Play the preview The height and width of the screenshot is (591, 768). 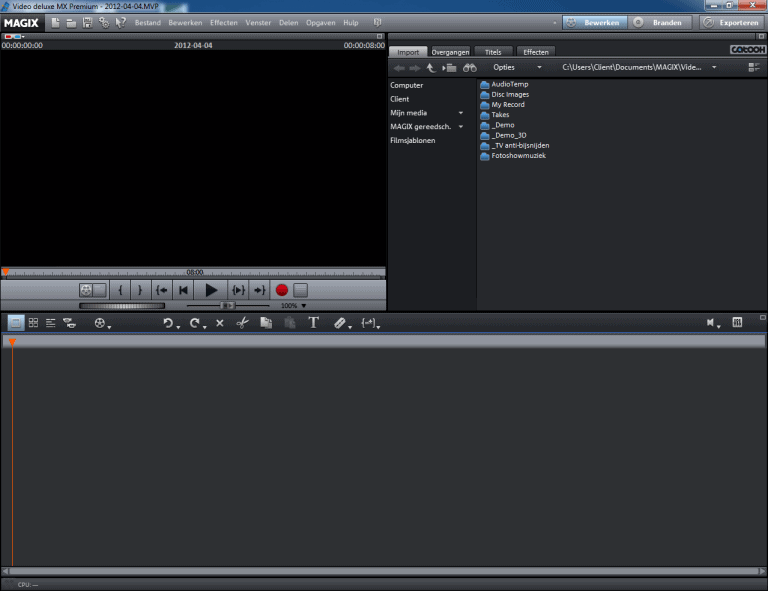211,290
